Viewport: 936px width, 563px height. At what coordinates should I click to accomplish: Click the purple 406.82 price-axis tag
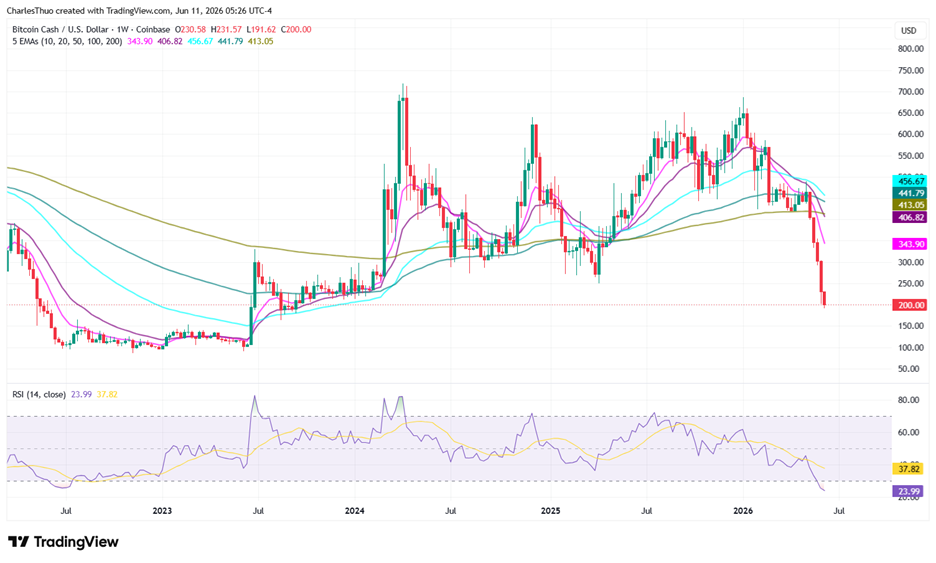tap(909, 217)
